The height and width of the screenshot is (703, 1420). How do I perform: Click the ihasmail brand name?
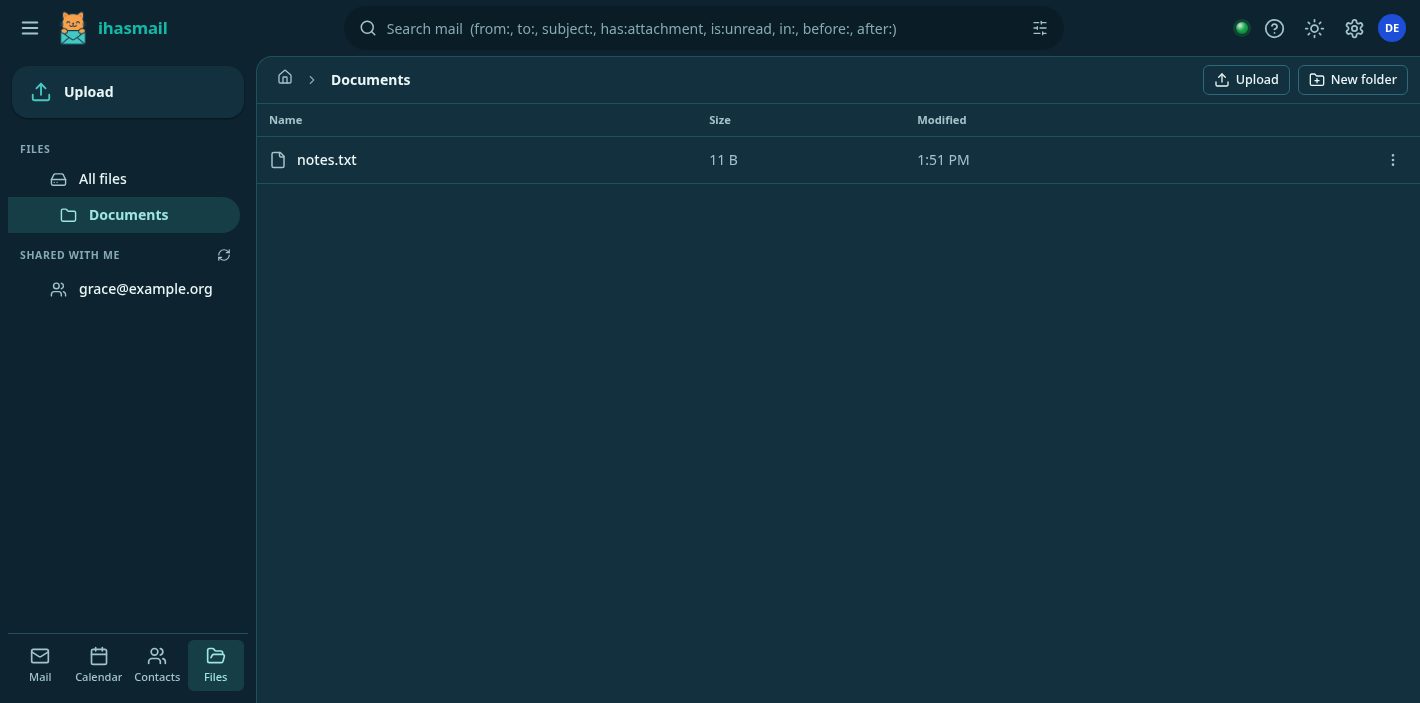[133, 28]
